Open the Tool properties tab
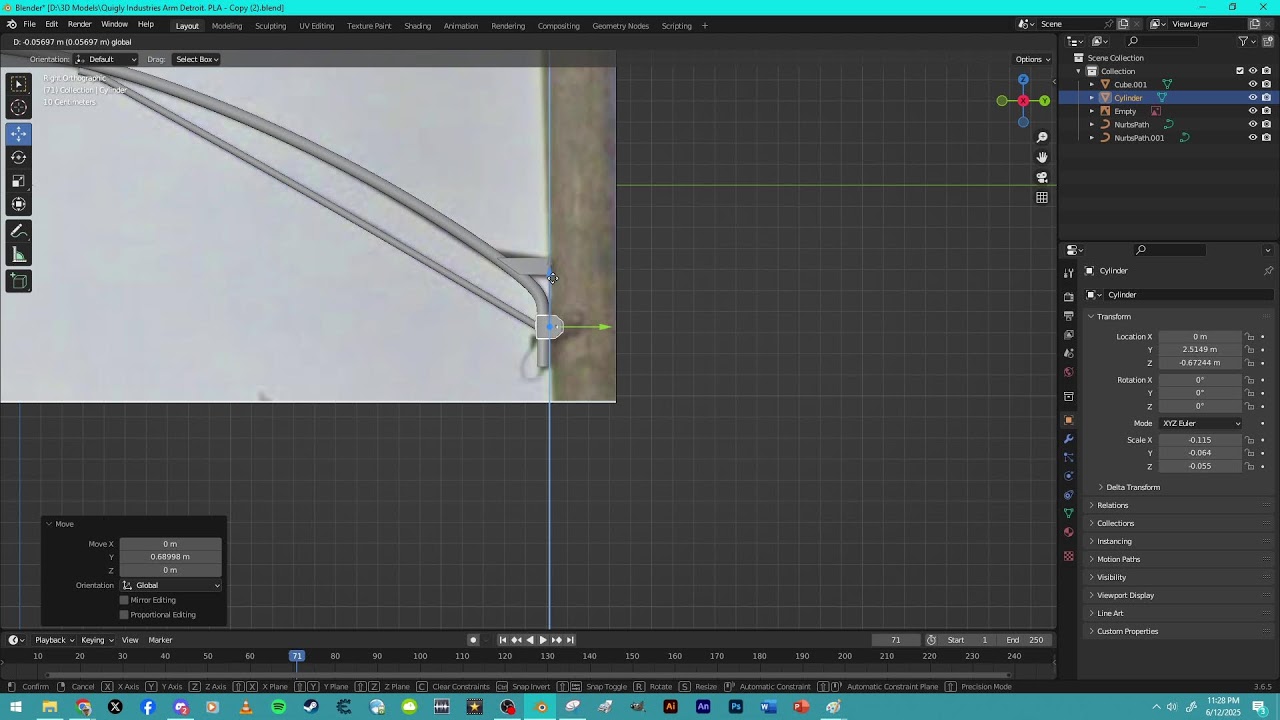This screenshot has height=720, width=1280. point(1068,273)
